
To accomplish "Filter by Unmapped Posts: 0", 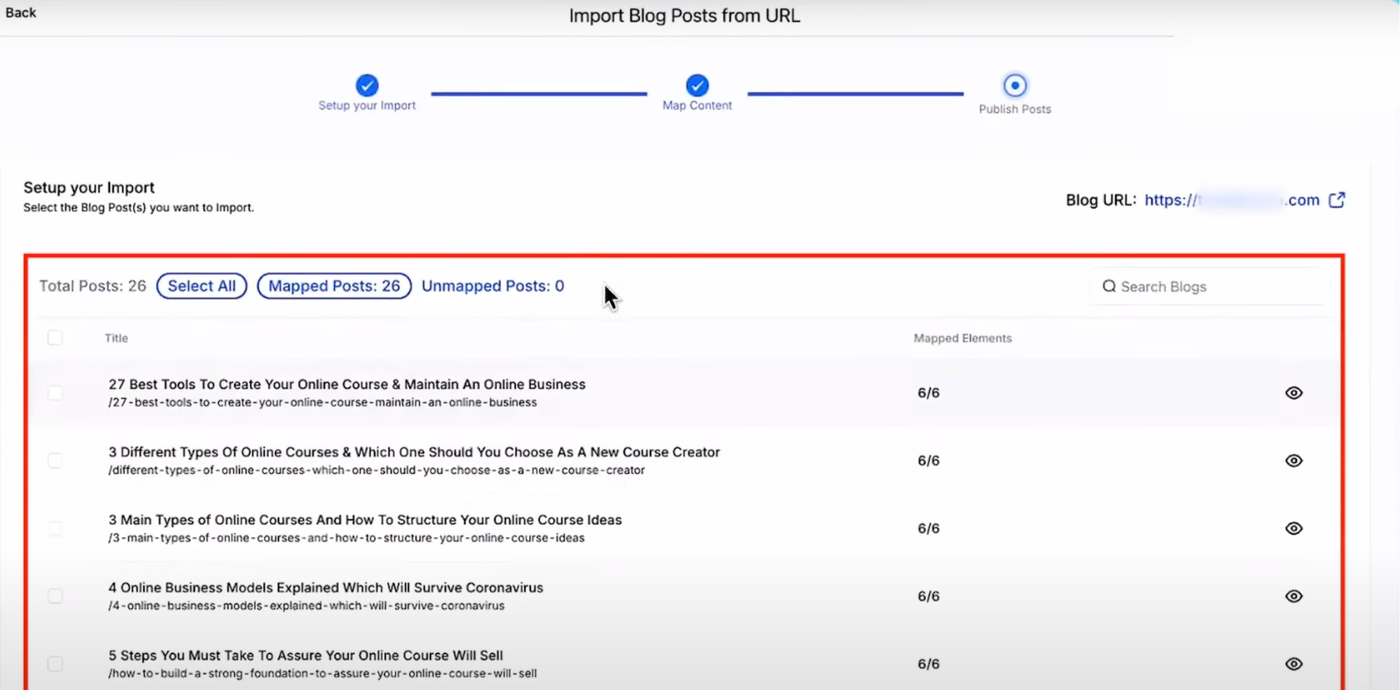I will pos(492,286).
